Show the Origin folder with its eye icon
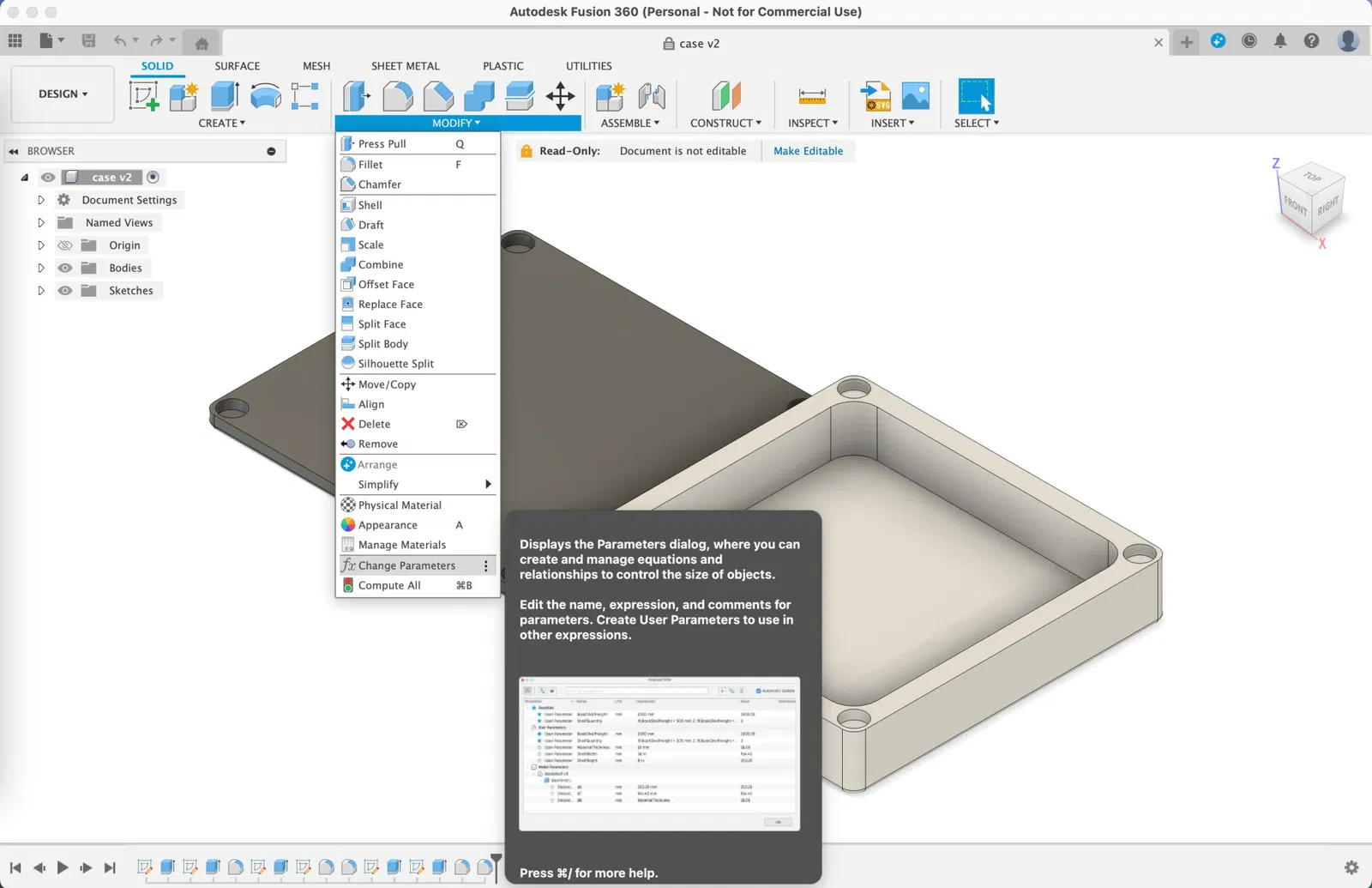The width and height of the screenshot is (1372, 888). pyautogui.click(x=65, y=245)
